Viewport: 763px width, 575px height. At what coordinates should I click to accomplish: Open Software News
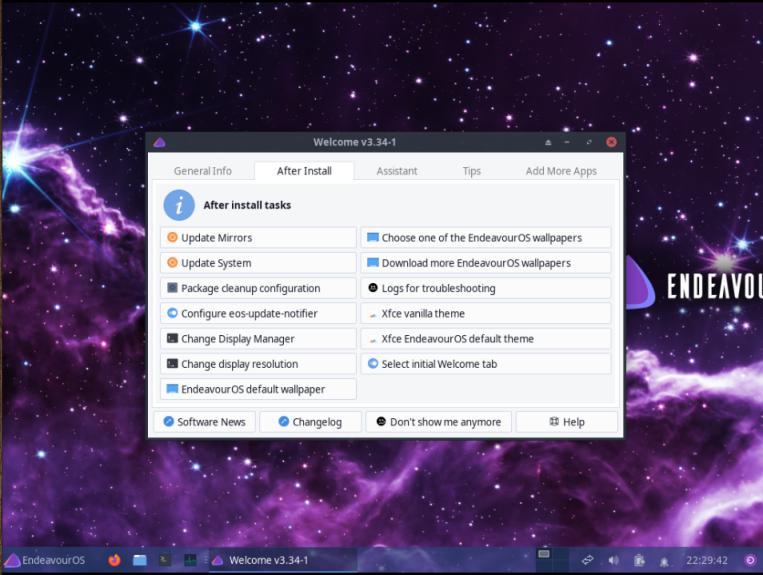click(204, 422)
